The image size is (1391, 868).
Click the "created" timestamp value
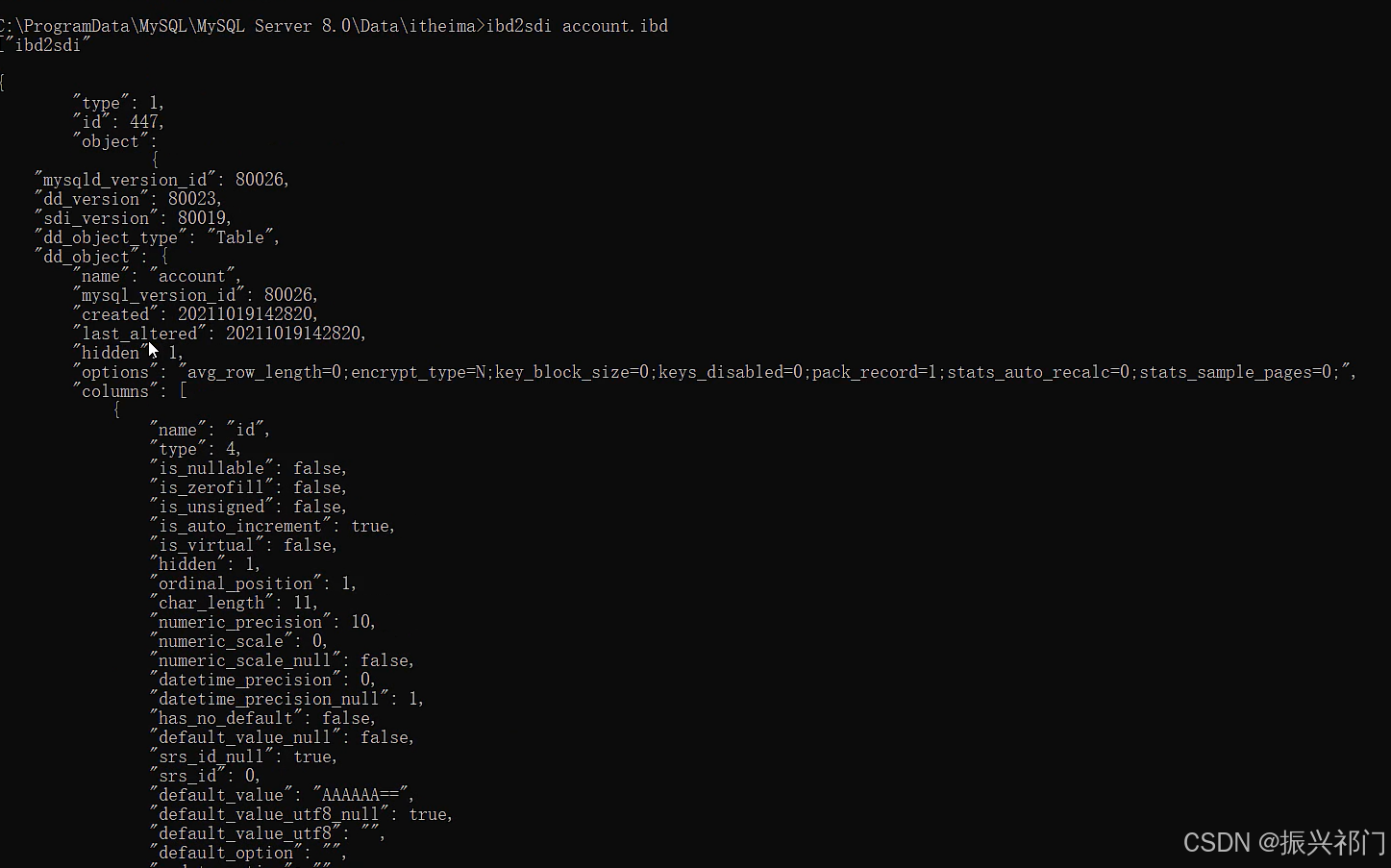[247, 314]
